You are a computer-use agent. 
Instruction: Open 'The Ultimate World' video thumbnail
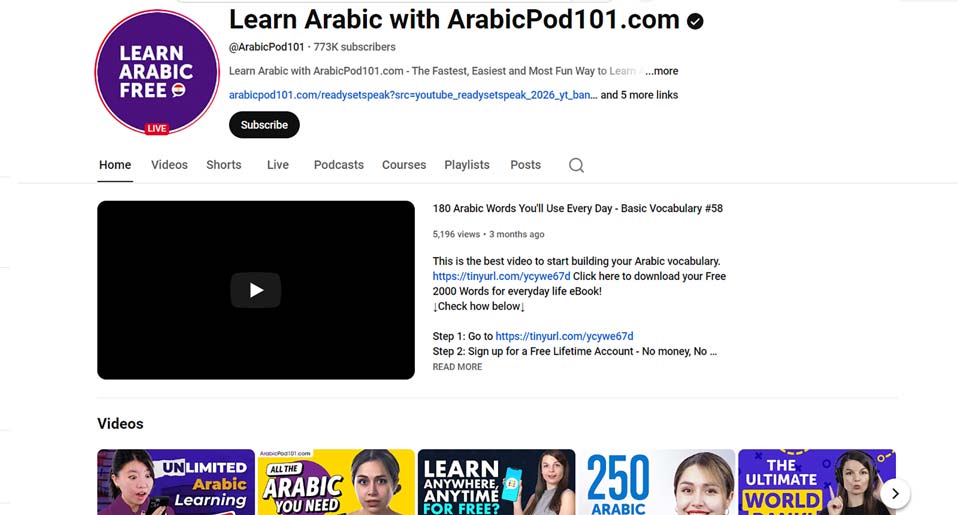817,482
